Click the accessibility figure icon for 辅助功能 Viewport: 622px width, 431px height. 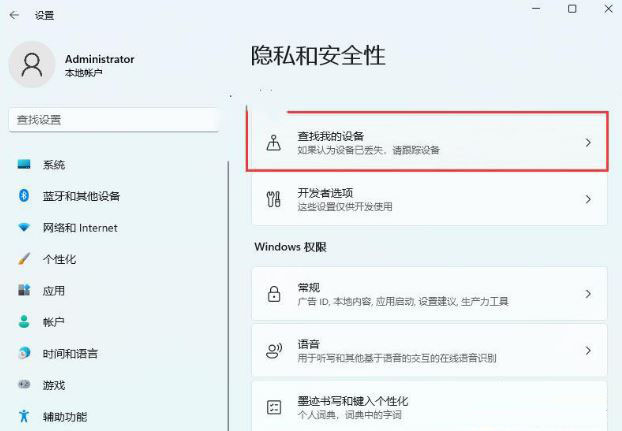click(x=24, y=416)
